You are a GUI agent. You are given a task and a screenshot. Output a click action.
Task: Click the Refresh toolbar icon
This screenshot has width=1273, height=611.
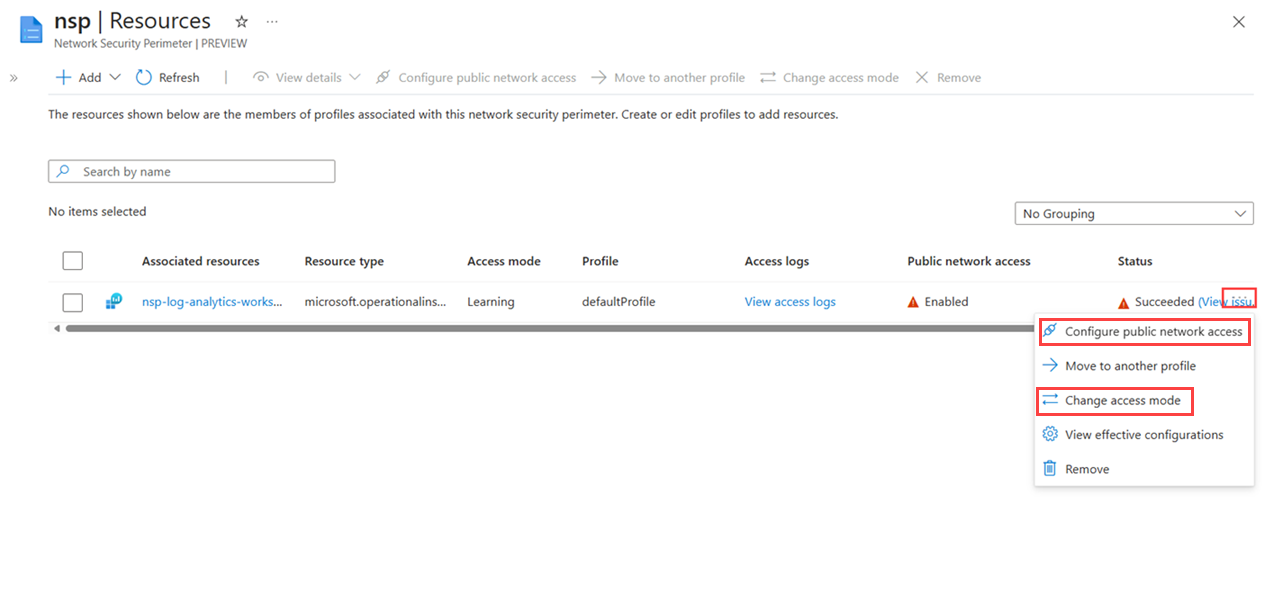tap(144, 77)
